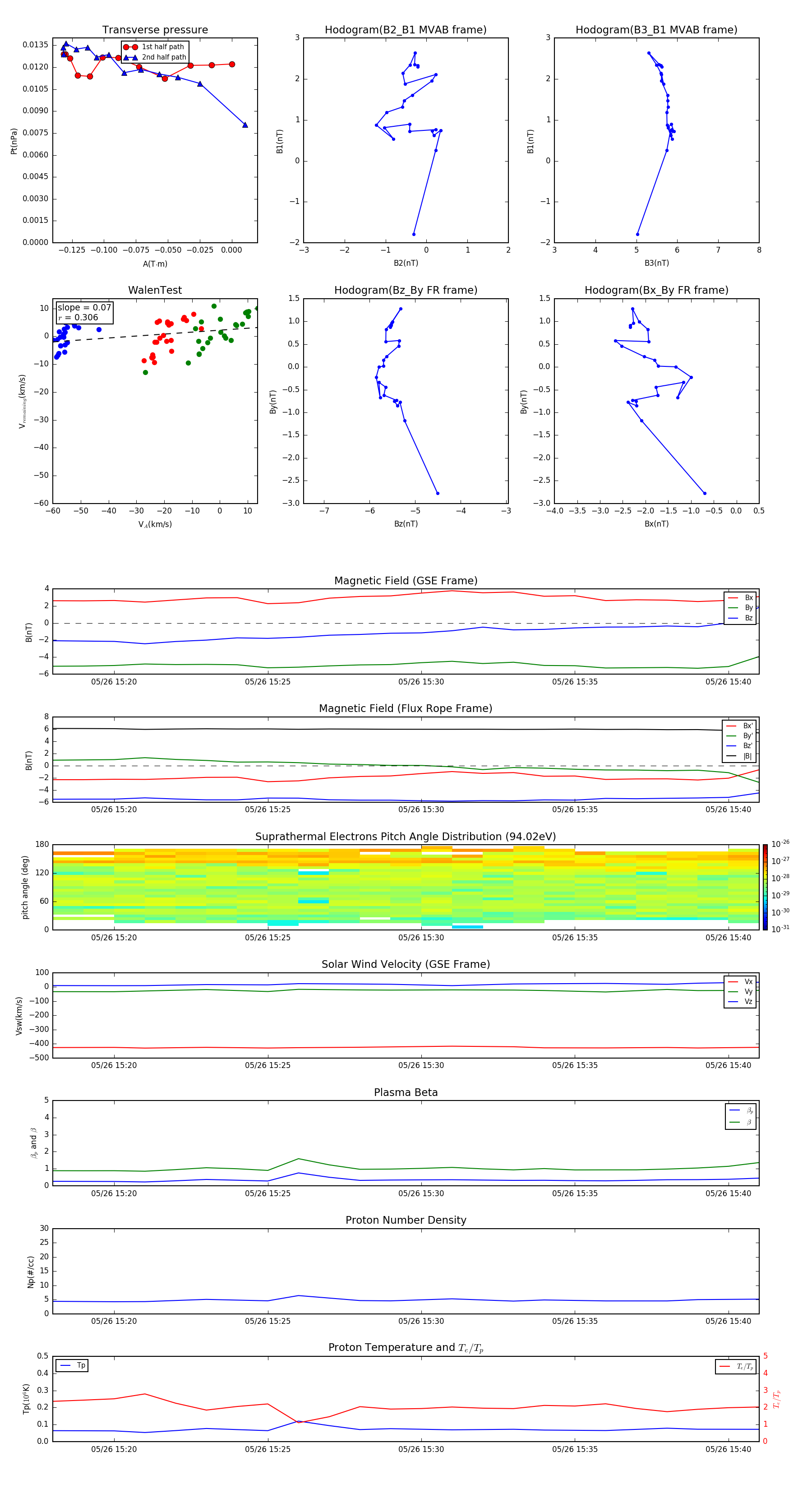Click the 'Bz' legend entry in GSE magnetic field
Image resolution: width=812 pixels, height=1489 pixels.
[x=740, y=618]
